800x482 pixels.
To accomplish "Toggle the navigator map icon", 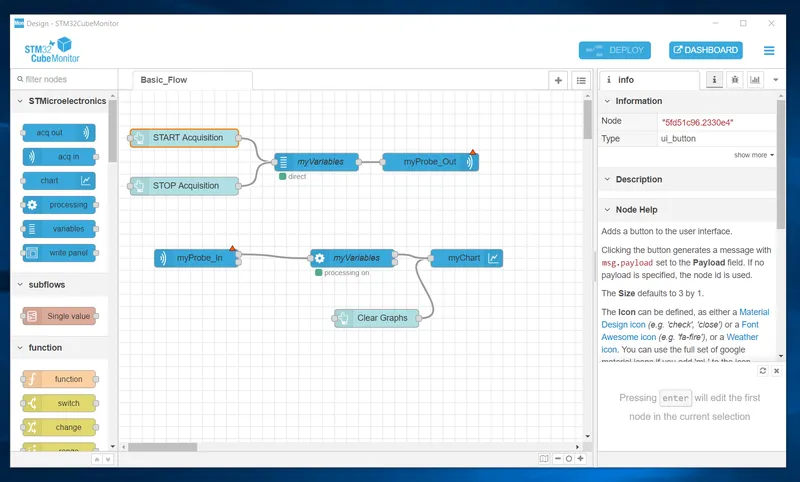I will click(x=544, y=459).
